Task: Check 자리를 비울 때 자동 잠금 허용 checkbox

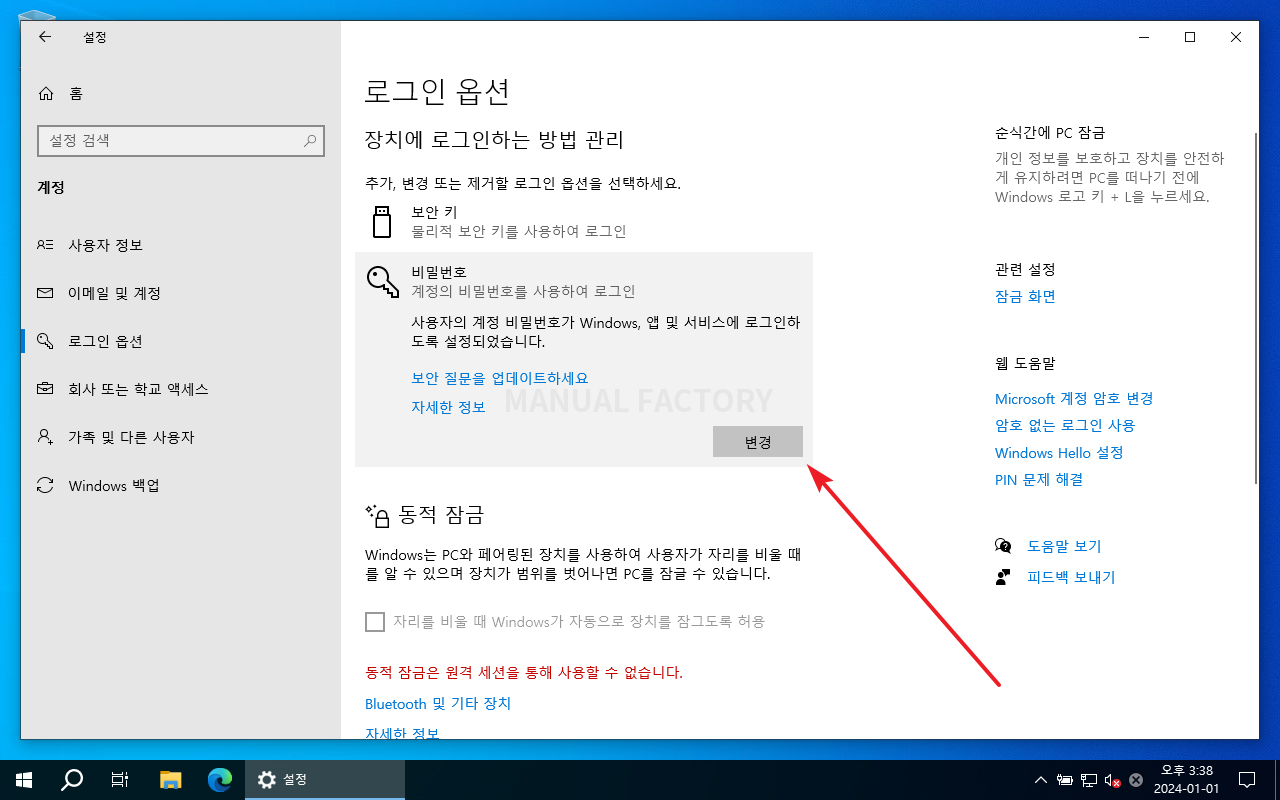Action: click(x=375, y=622)
